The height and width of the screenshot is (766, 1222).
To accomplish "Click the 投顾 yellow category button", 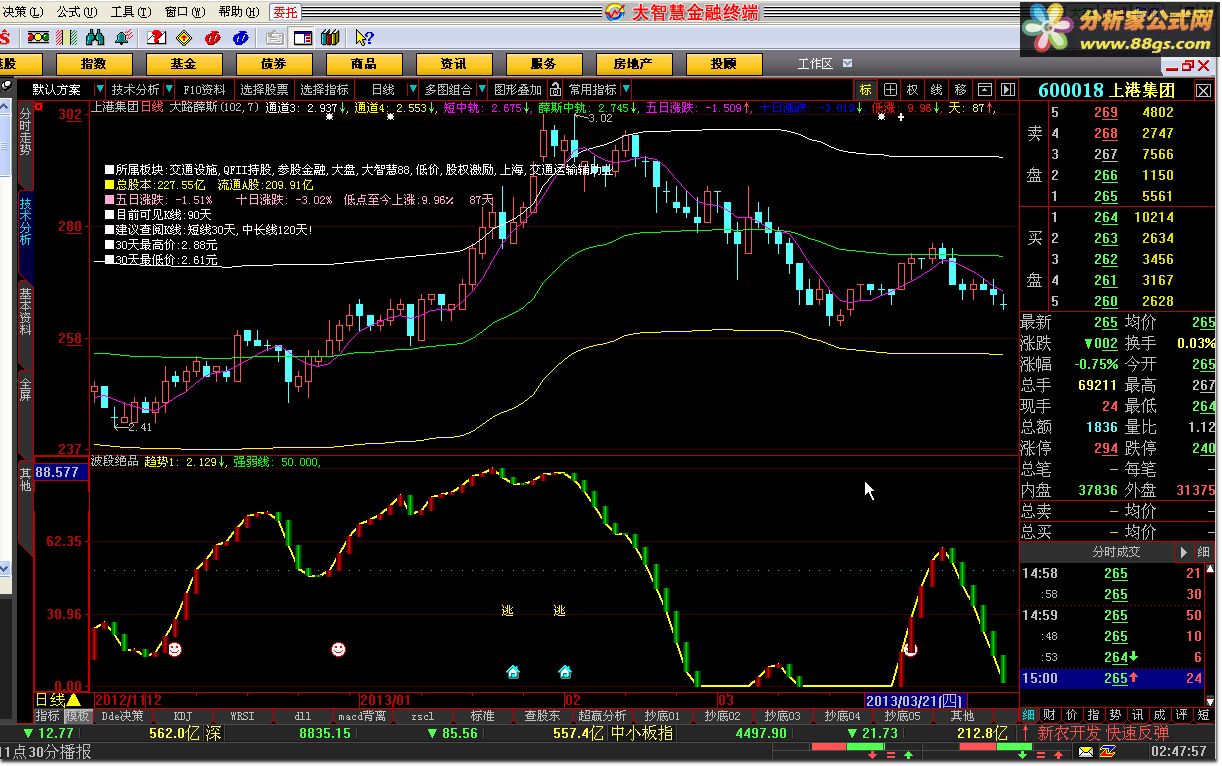I will click(724, 63).
